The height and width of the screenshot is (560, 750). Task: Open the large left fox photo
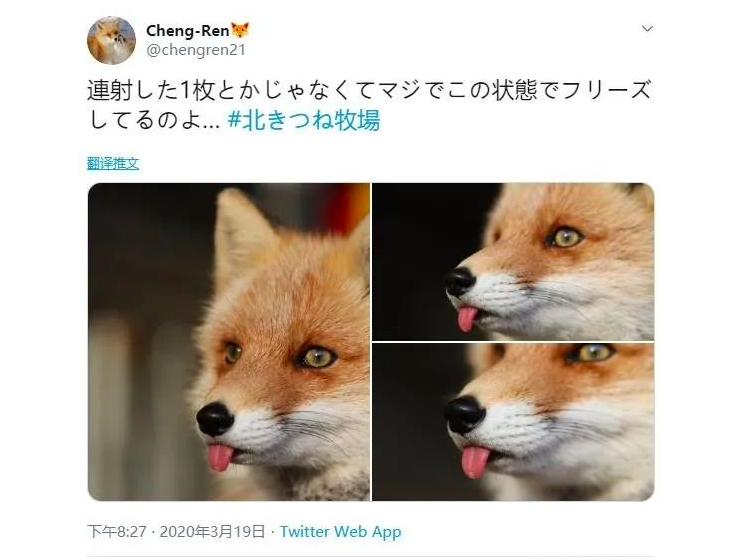[x=229, y=341]
